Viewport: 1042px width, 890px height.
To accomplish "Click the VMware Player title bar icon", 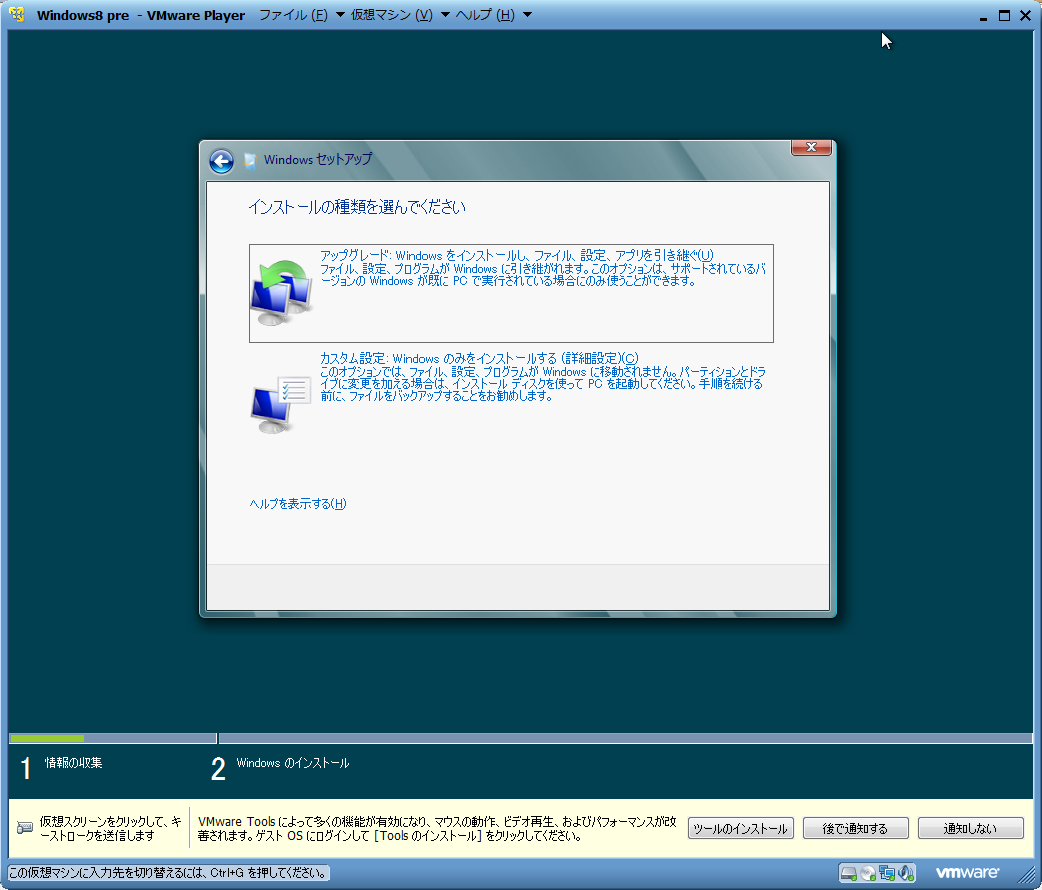I will click(x=17, y=15).
